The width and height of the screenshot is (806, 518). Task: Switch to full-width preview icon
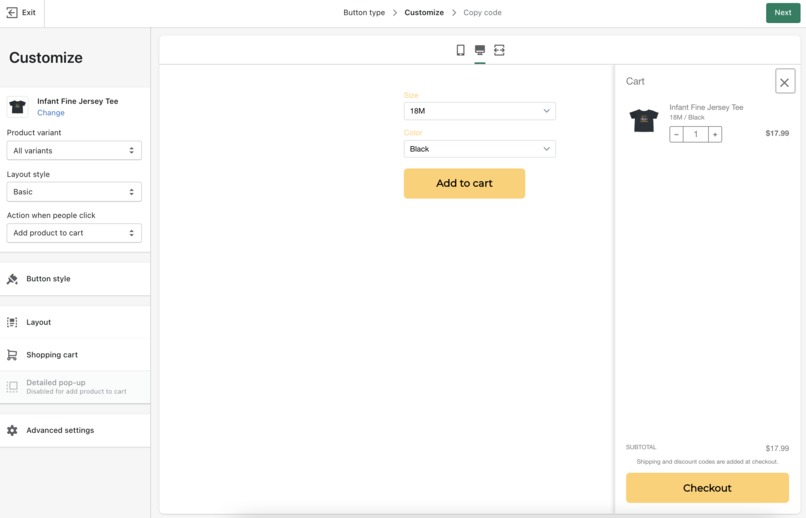tap(499, 50)
